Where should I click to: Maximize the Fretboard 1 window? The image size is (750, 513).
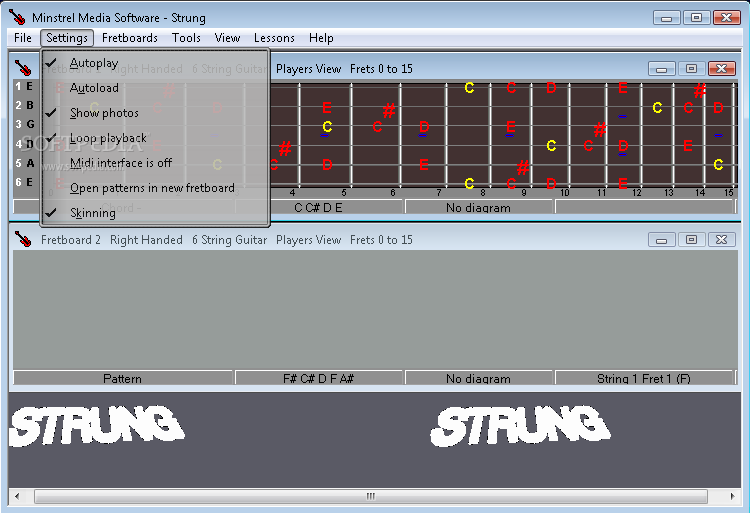pos(691,69)
